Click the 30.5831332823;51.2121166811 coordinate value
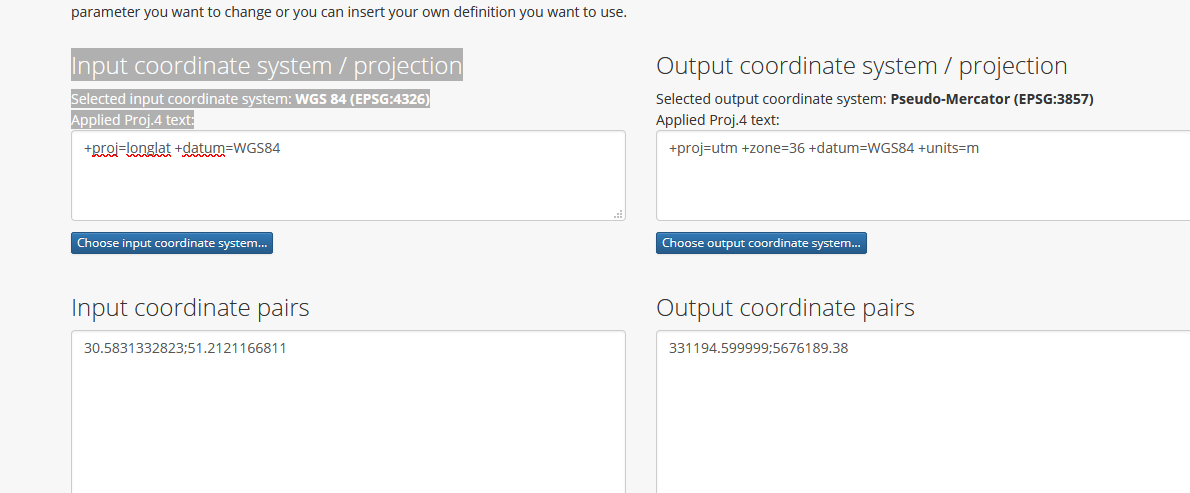 [x=185, y=349]
